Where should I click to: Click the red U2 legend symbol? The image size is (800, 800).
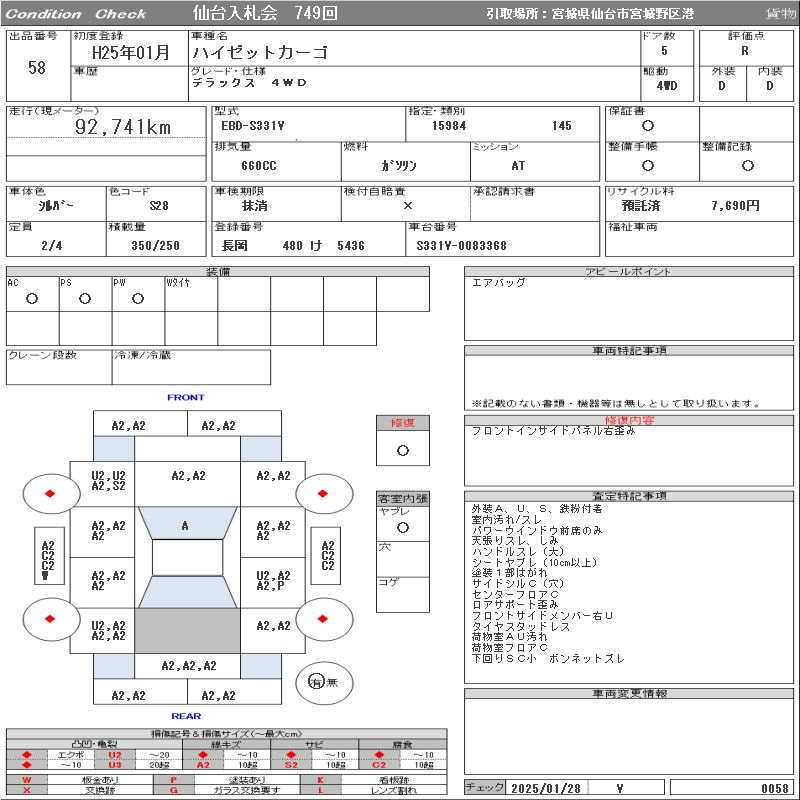click(114, 755)
